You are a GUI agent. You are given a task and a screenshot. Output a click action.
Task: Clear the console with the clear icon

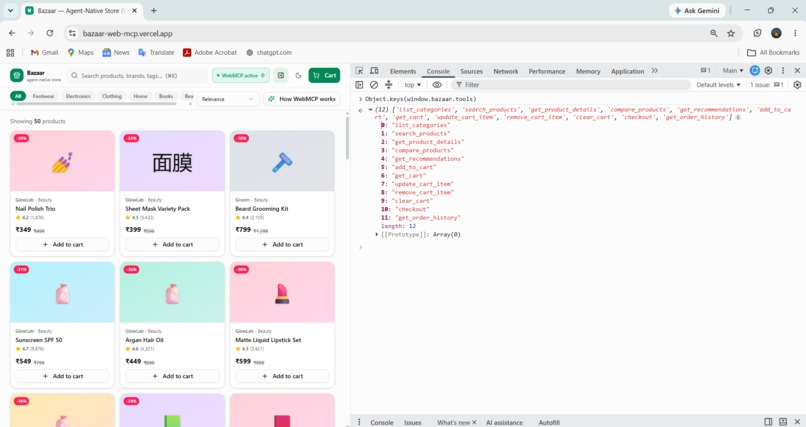[374, 85]
